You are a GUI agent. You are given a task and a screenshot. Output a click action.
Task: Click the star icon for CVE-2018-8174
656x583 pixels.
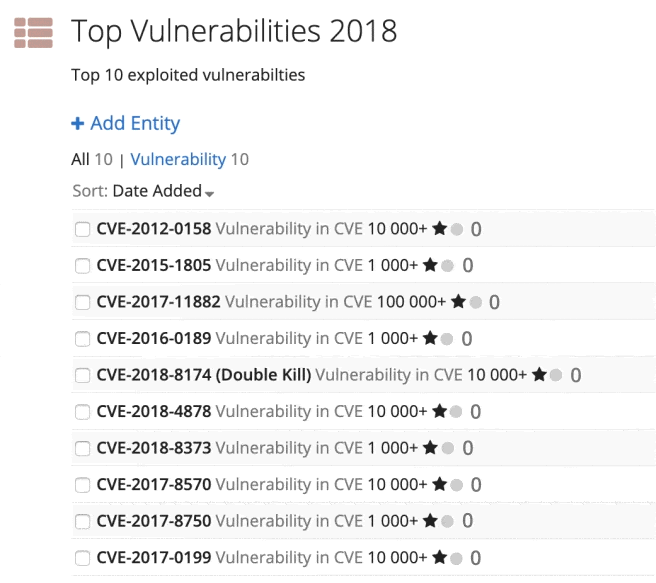[539, 375]
